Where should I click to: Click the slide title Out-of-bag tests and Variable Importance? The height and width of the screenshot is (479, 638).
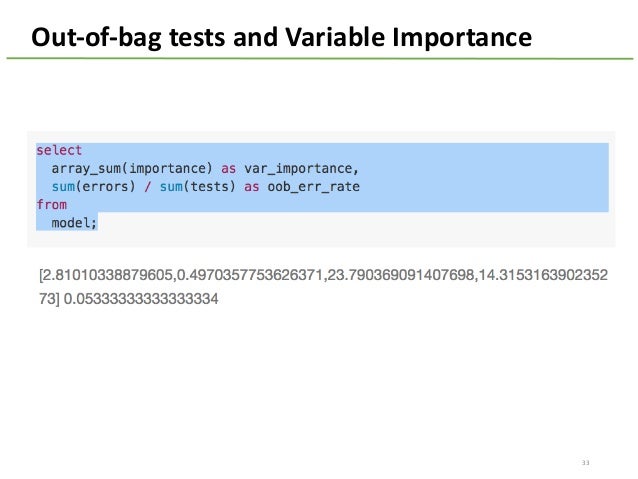coord(282,37)
